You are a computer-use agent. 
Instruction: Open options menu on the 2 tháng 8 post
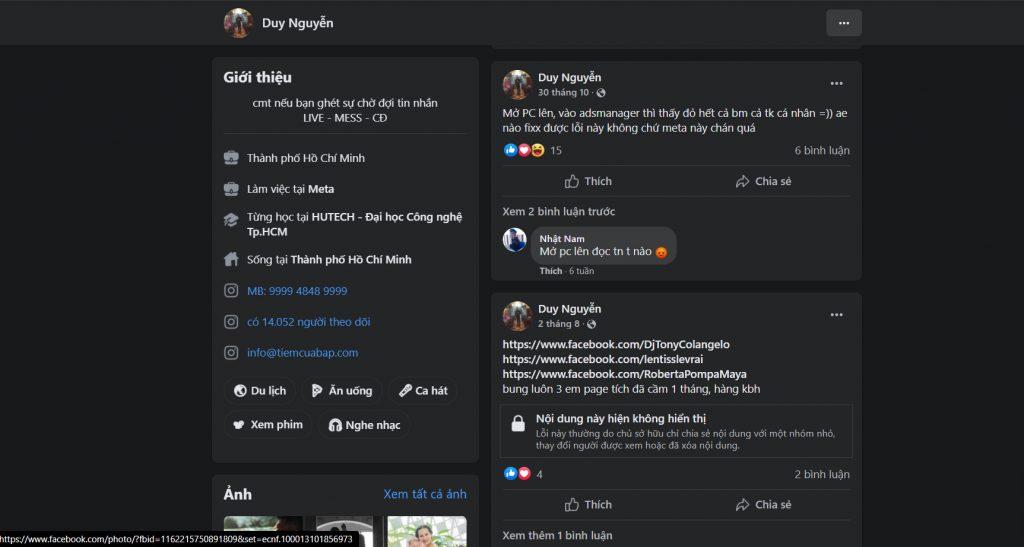[836, 314]
